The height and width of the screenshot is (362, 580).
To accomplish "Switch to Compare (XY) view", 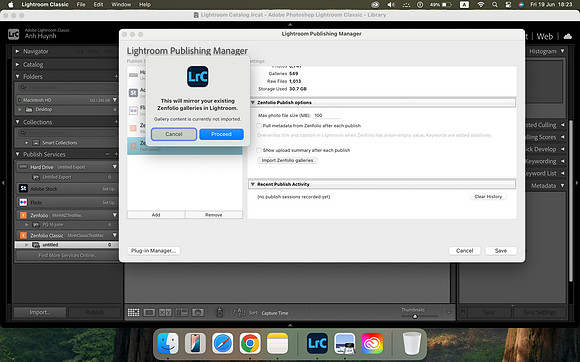I will [x=165, y=313].
